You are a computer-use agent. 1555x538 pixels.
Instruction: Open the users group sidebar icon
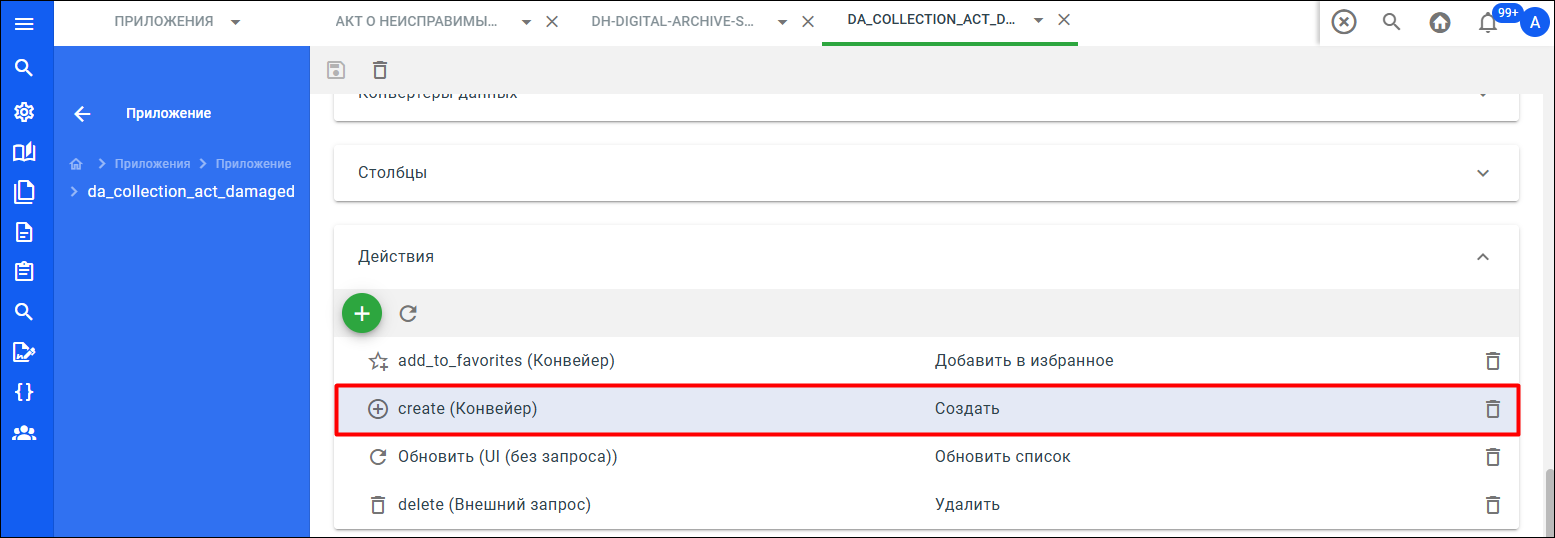tap(24, 433)
